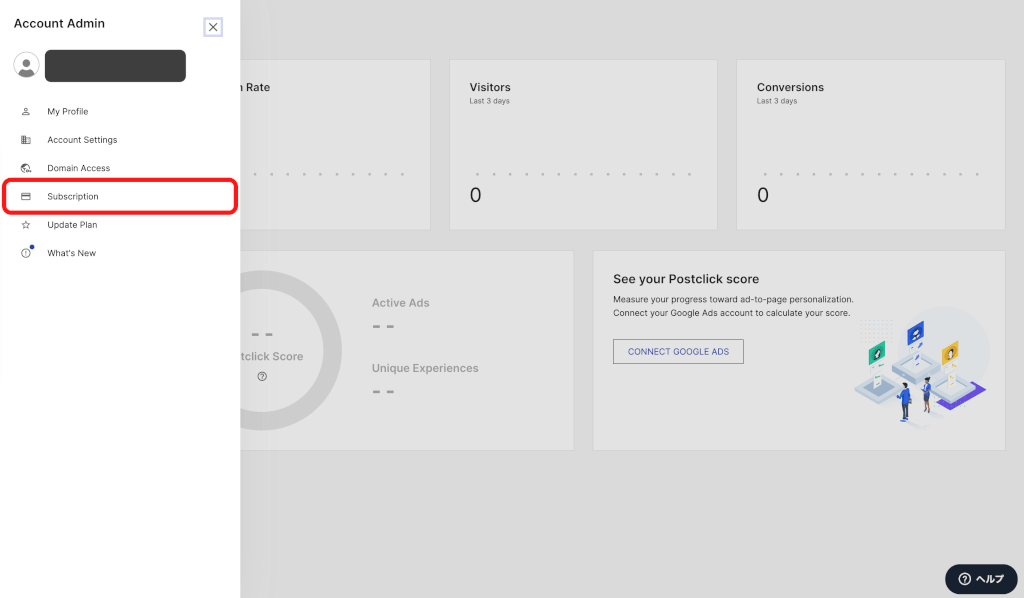Viewport: 1024px width, 598px height.
Task: Click the Update Plan star icon
Action: 26,225
